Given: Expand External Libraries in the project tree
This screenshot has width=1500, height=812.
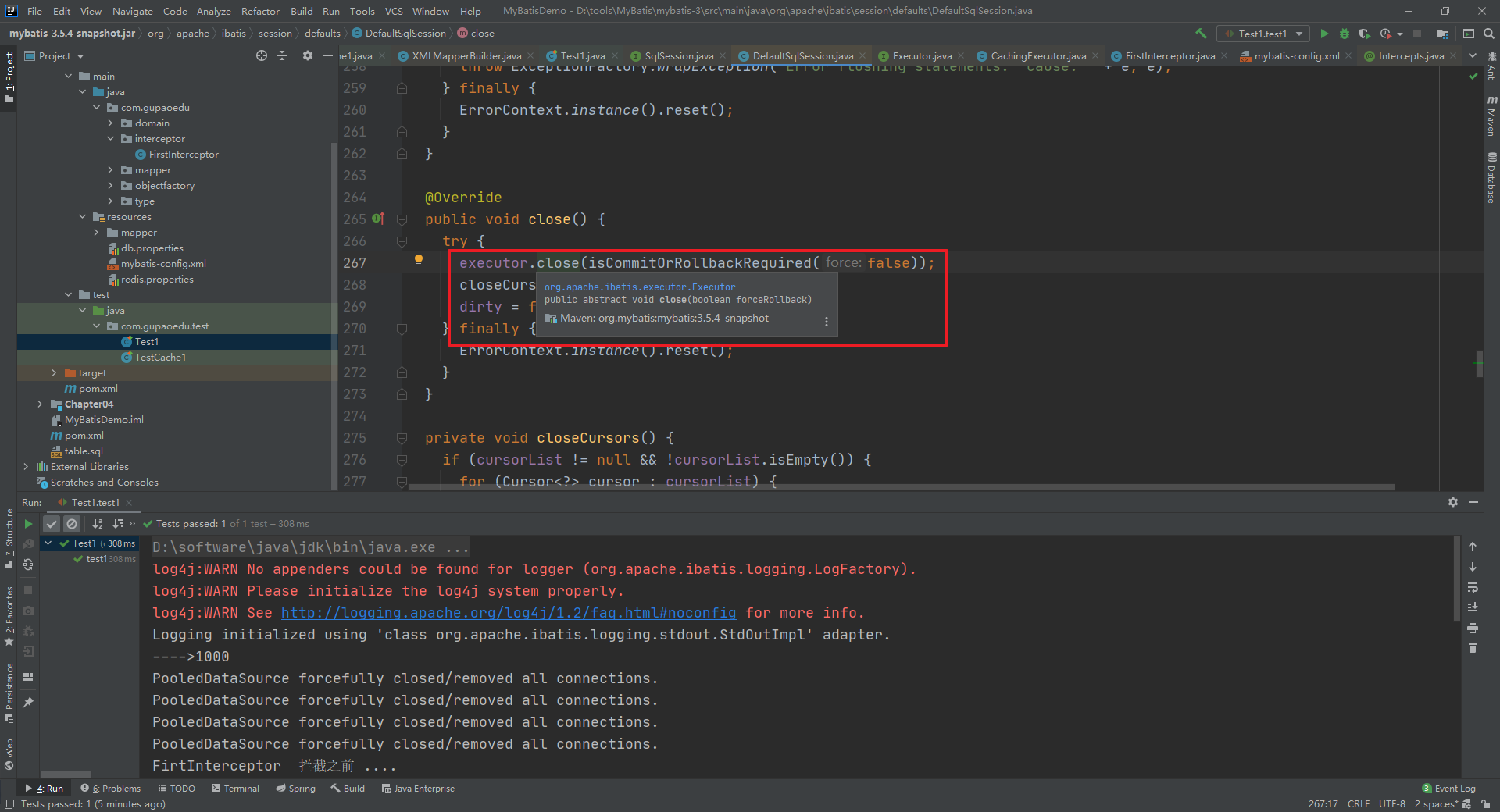Looking at the screenshot, I should pos(26,466).
